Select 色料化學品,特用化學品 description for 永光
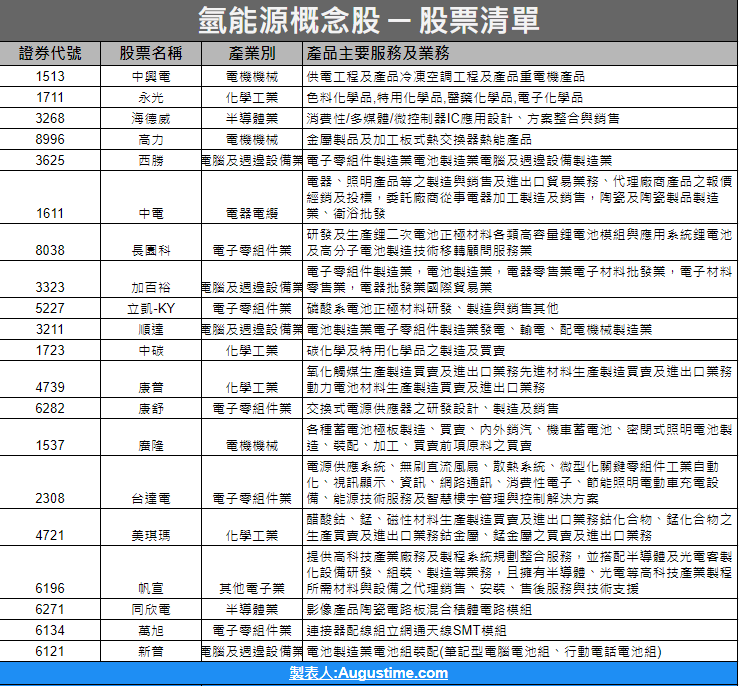739x686 pixels. point(444,98)
